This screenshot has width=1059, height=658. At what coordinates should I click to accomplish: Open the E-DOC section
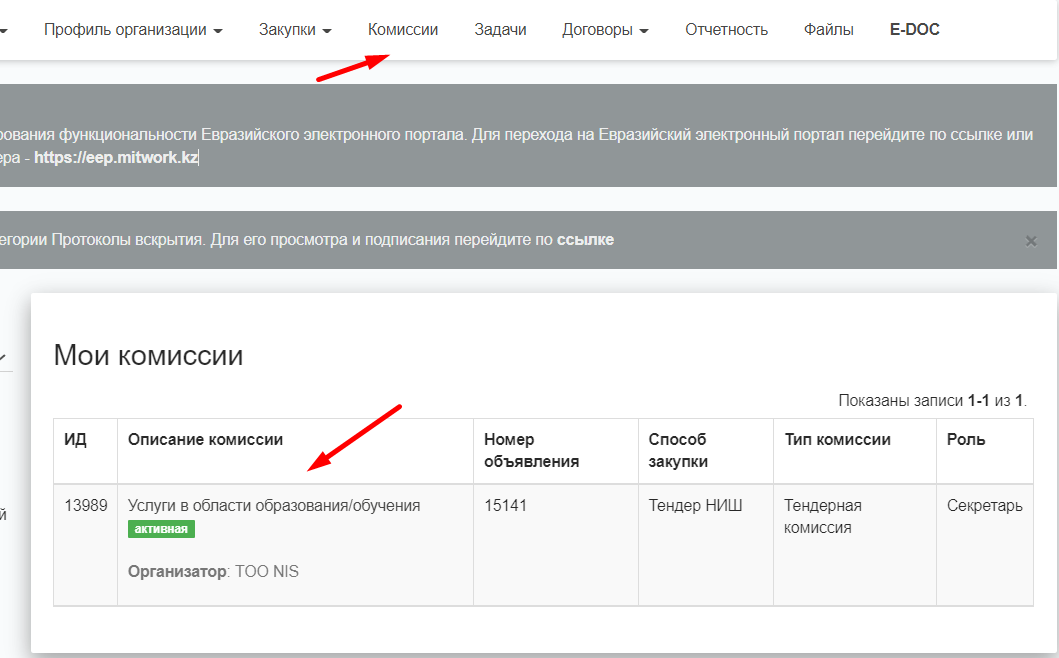tap(914, 30)
